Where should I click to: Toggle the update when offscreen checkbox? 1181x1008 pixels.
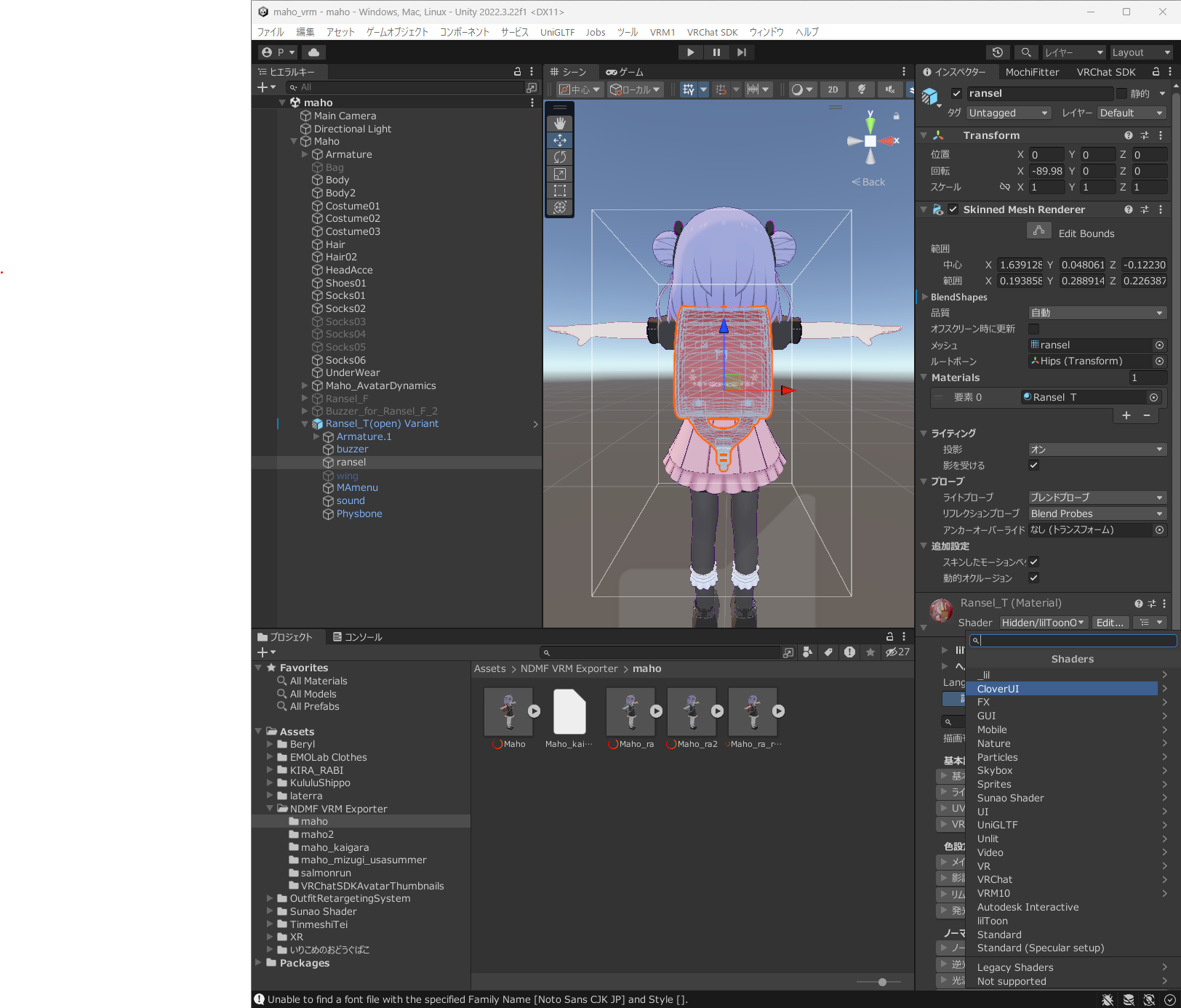coord(1033,329)
